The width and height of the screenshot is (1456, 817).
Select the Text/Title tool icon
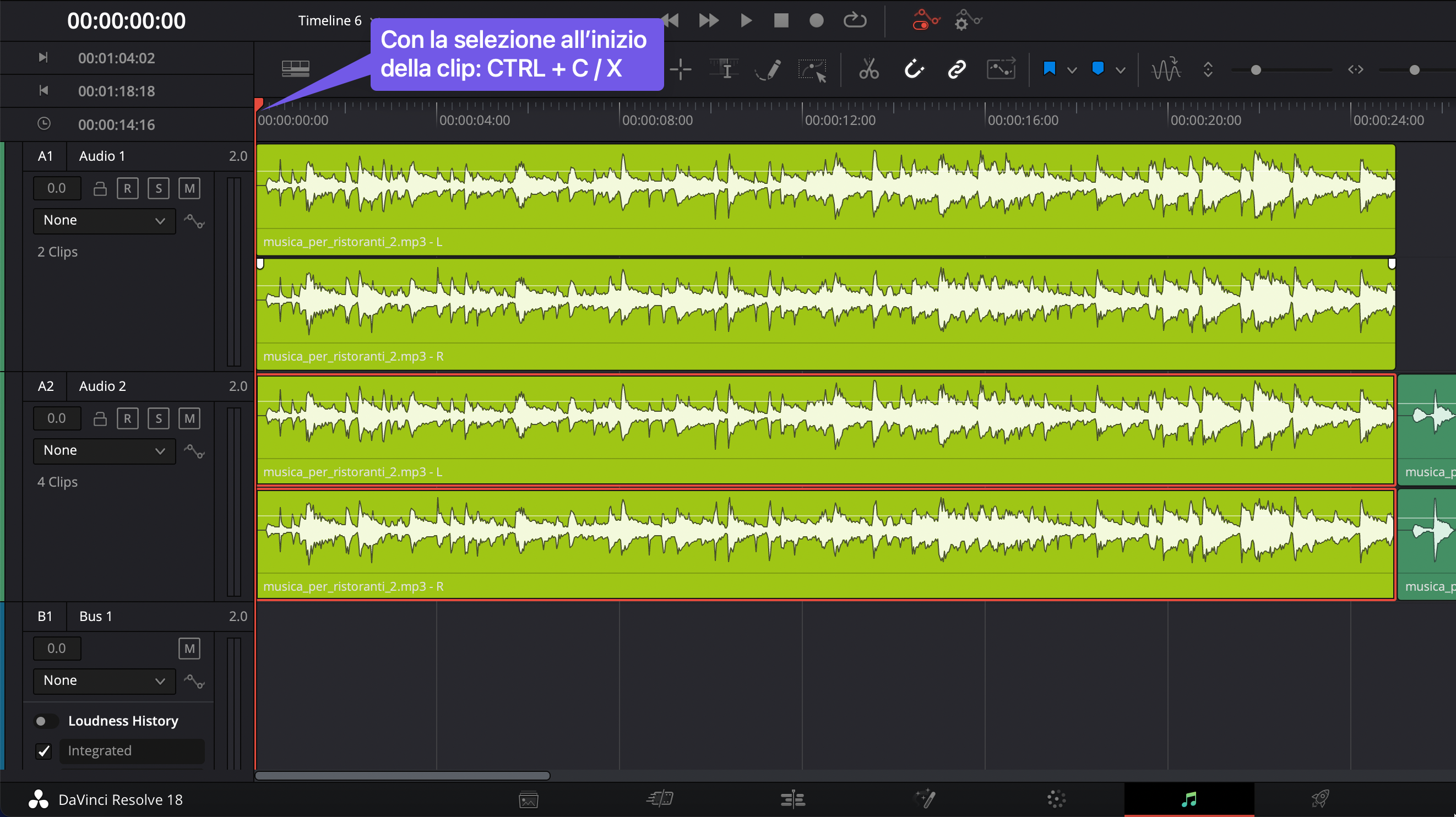723,69
